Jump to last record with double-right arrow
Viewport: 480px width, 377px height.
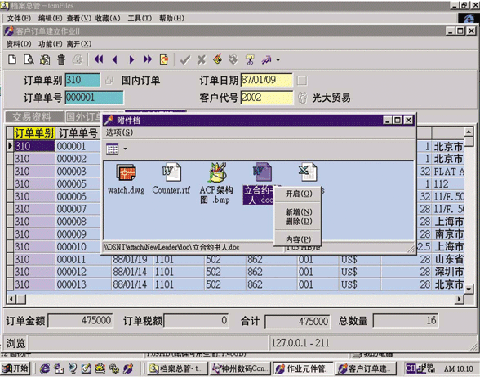click(x=147, y=60)
